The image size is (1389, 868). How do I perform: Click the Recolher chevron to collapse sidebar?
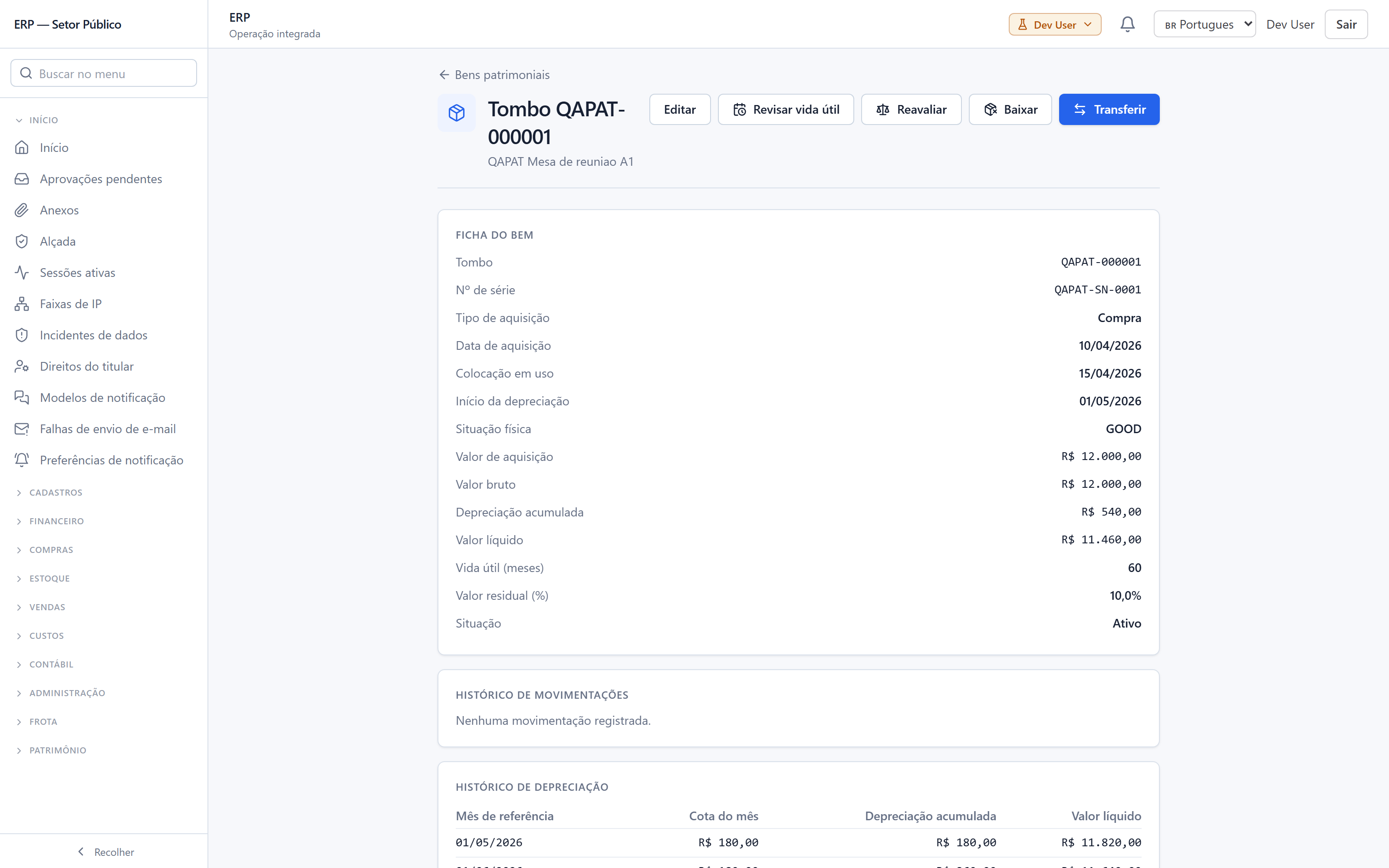[x=81, y=852]
